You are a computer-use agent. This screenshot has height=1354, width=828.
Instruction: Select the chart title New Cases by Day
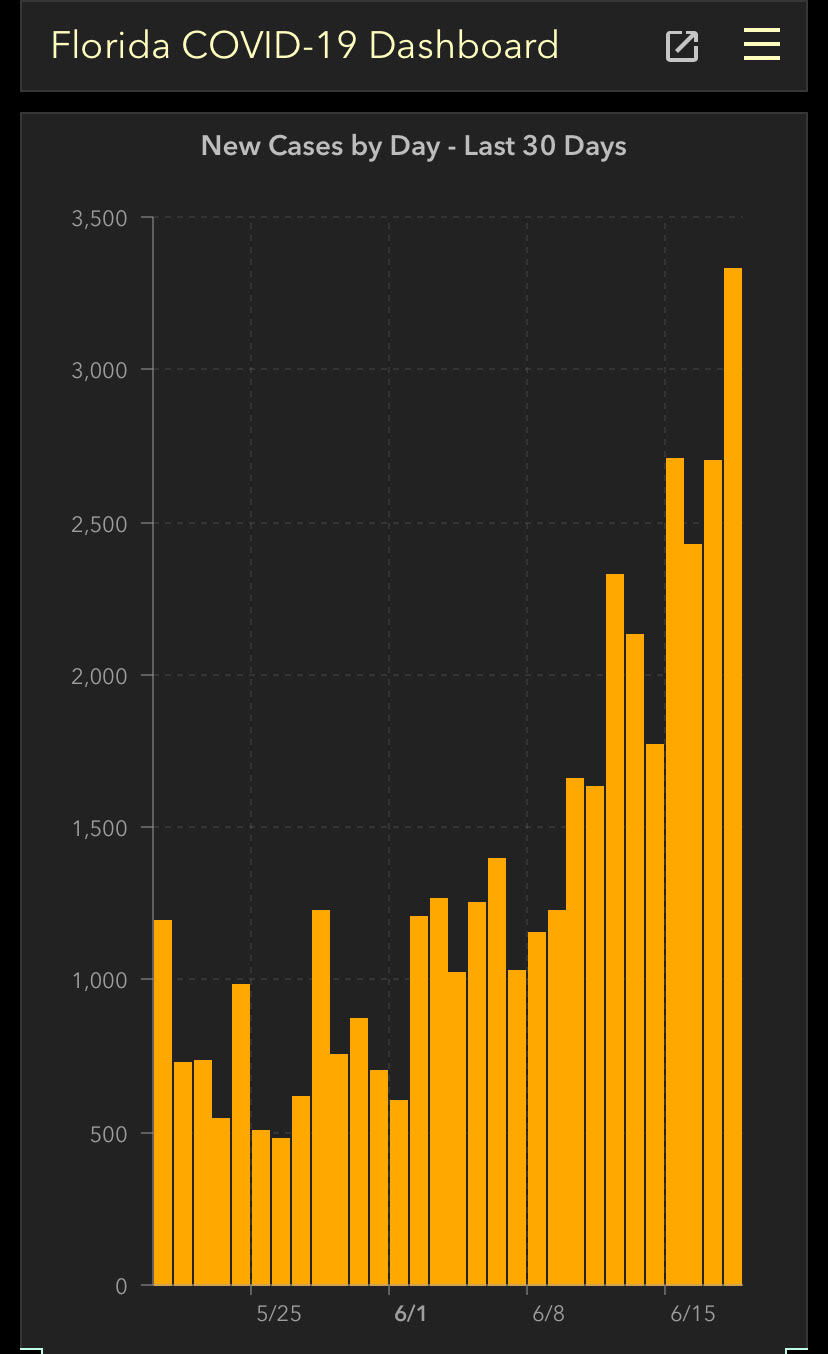click(413, 146)
